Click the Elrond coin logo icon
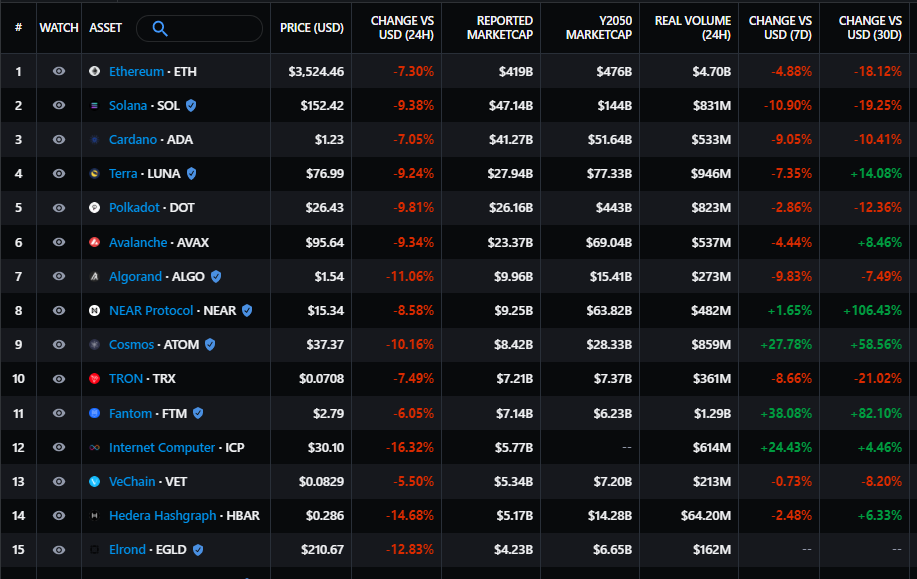Image resolution: width=917 pixels, height=579 pixels. point(94,550)
